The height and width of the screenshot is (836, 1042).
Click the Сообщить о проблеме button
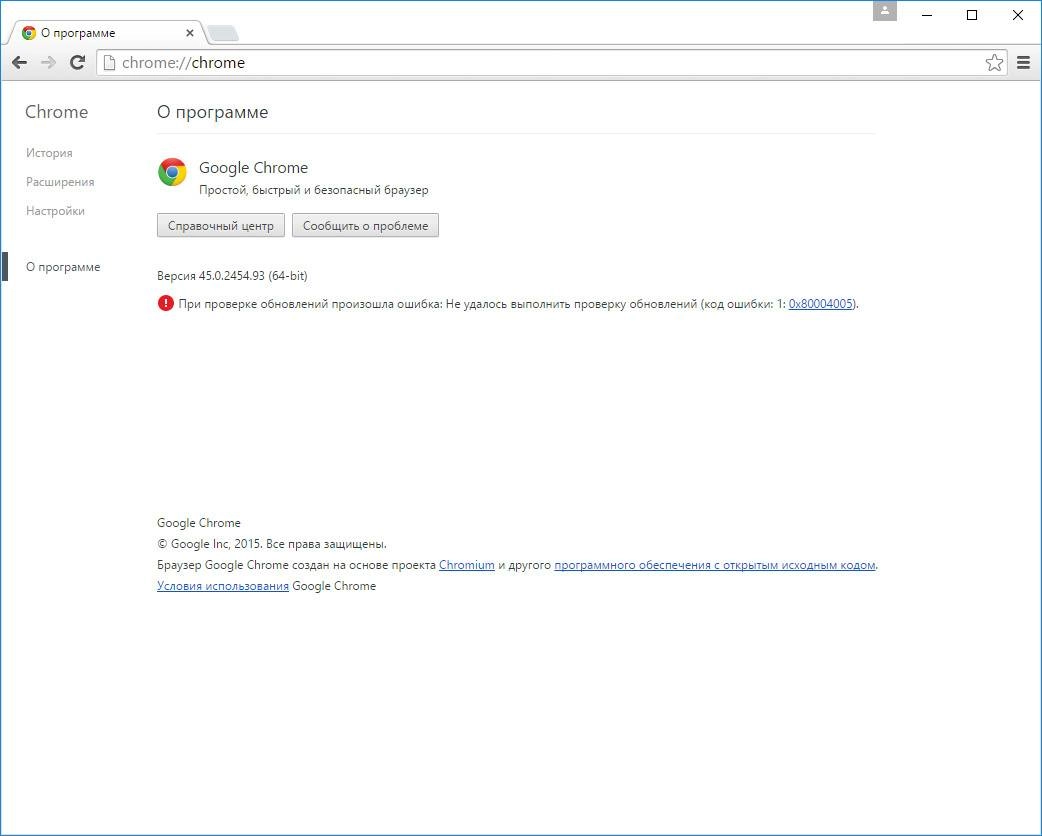[365, 225]
